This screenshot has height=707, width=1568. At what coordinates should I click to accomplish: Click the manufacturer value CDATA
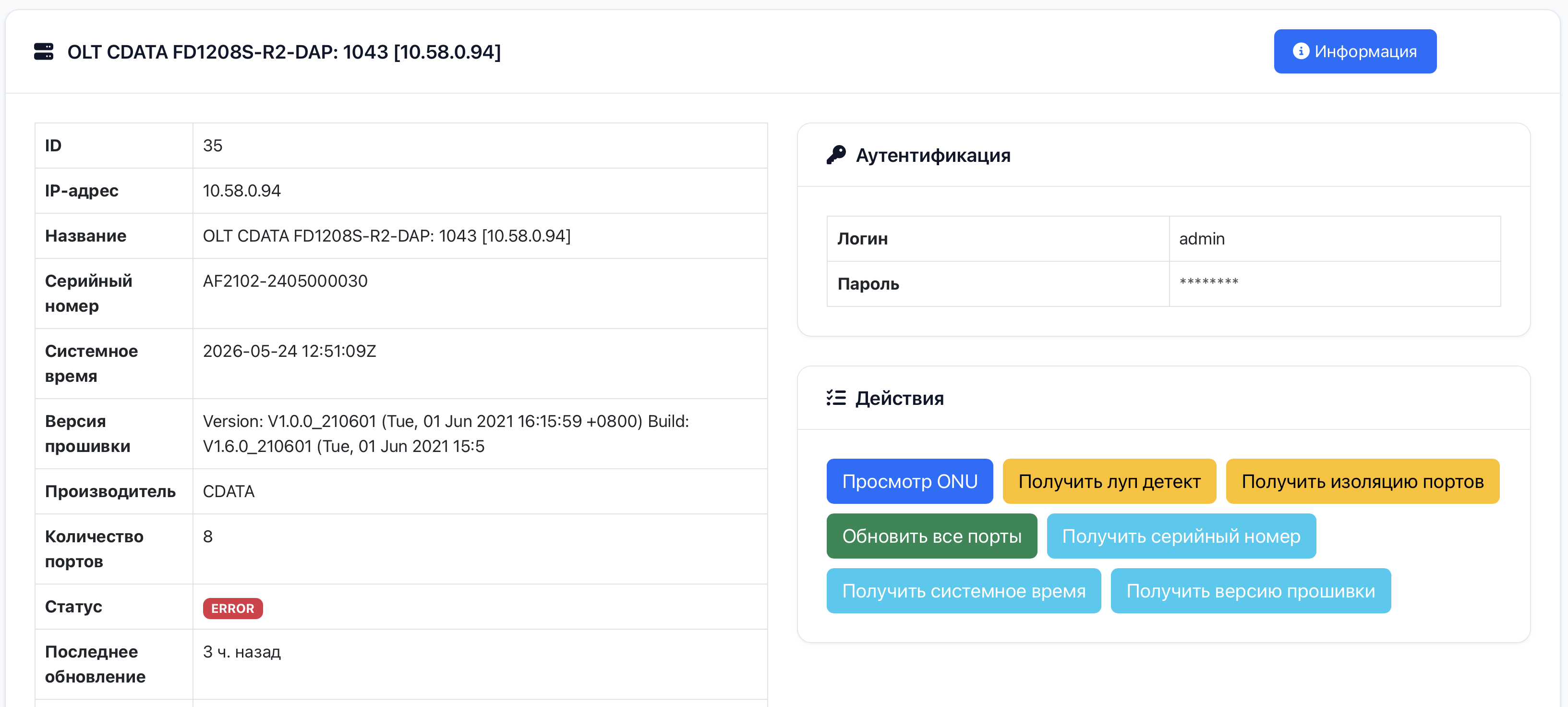pyautogui.click(x=228, y=491)
